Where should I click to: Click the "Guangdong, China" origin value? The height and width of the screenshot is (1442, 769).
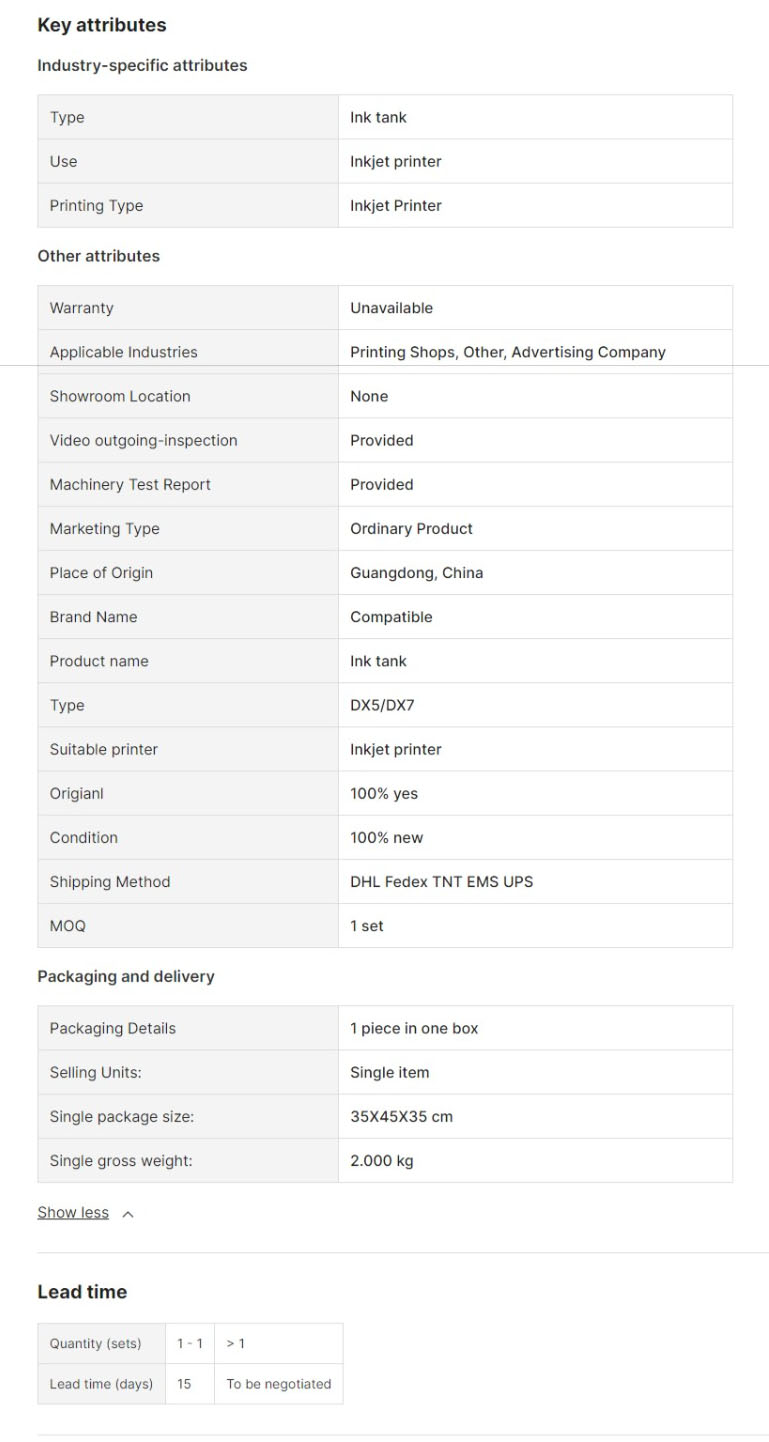coord(416,573)
